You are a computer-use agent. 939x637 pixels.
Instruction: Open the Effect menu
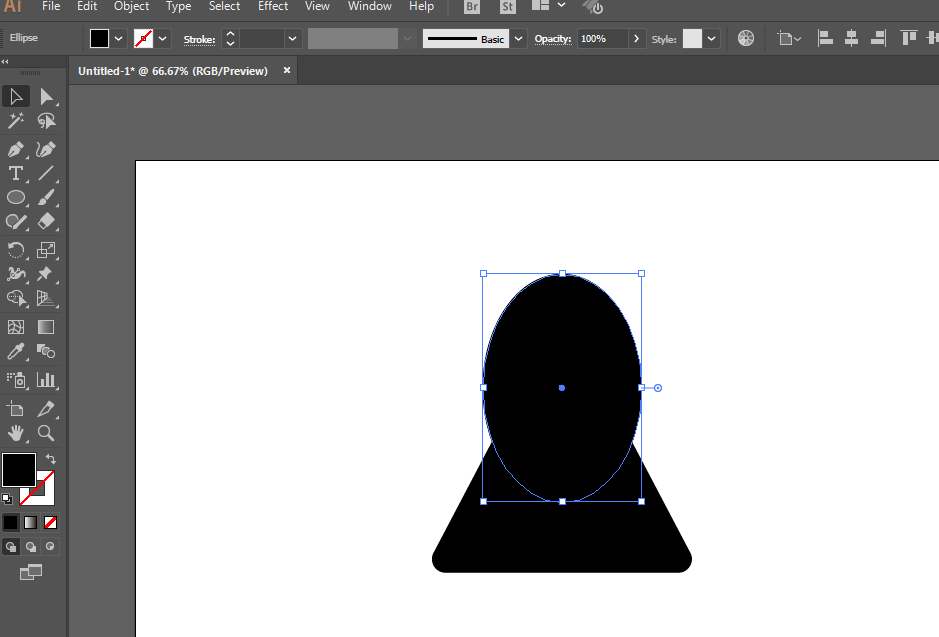[273, 6]
